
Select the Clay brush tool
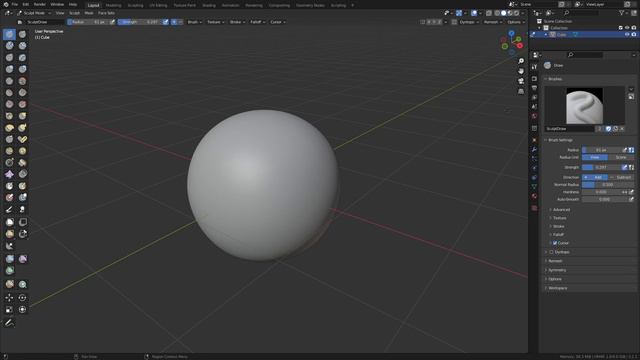9,46
